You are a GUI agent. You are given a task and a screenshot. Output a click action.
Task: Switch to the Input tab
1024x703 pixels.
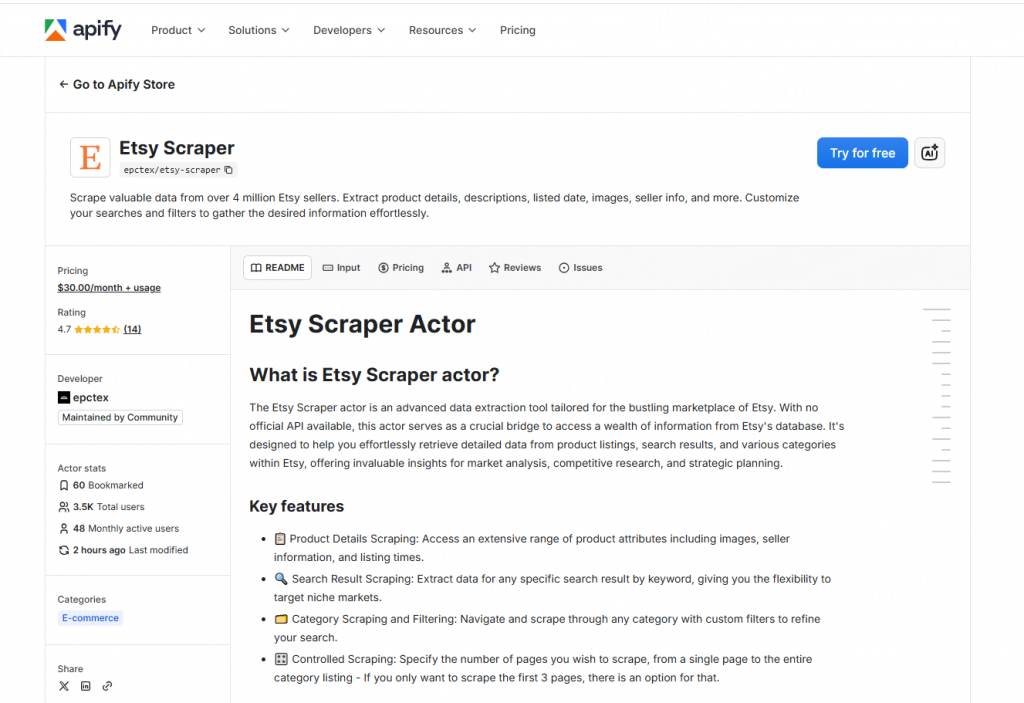click(x=340, y=268)
